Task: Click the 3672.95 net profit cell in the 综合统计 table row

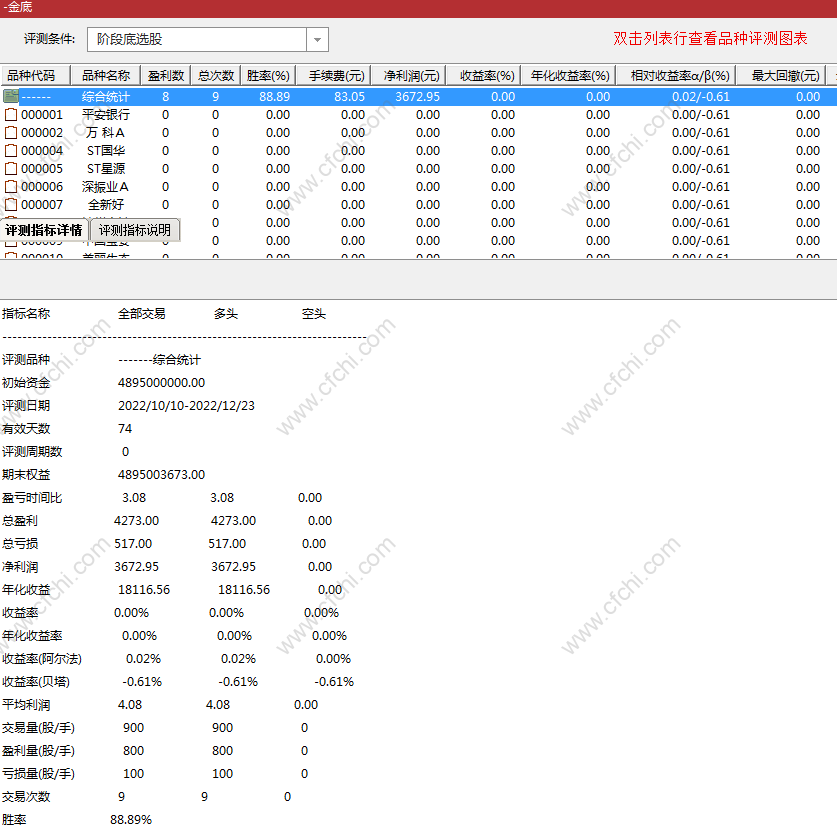Action: 417,97
